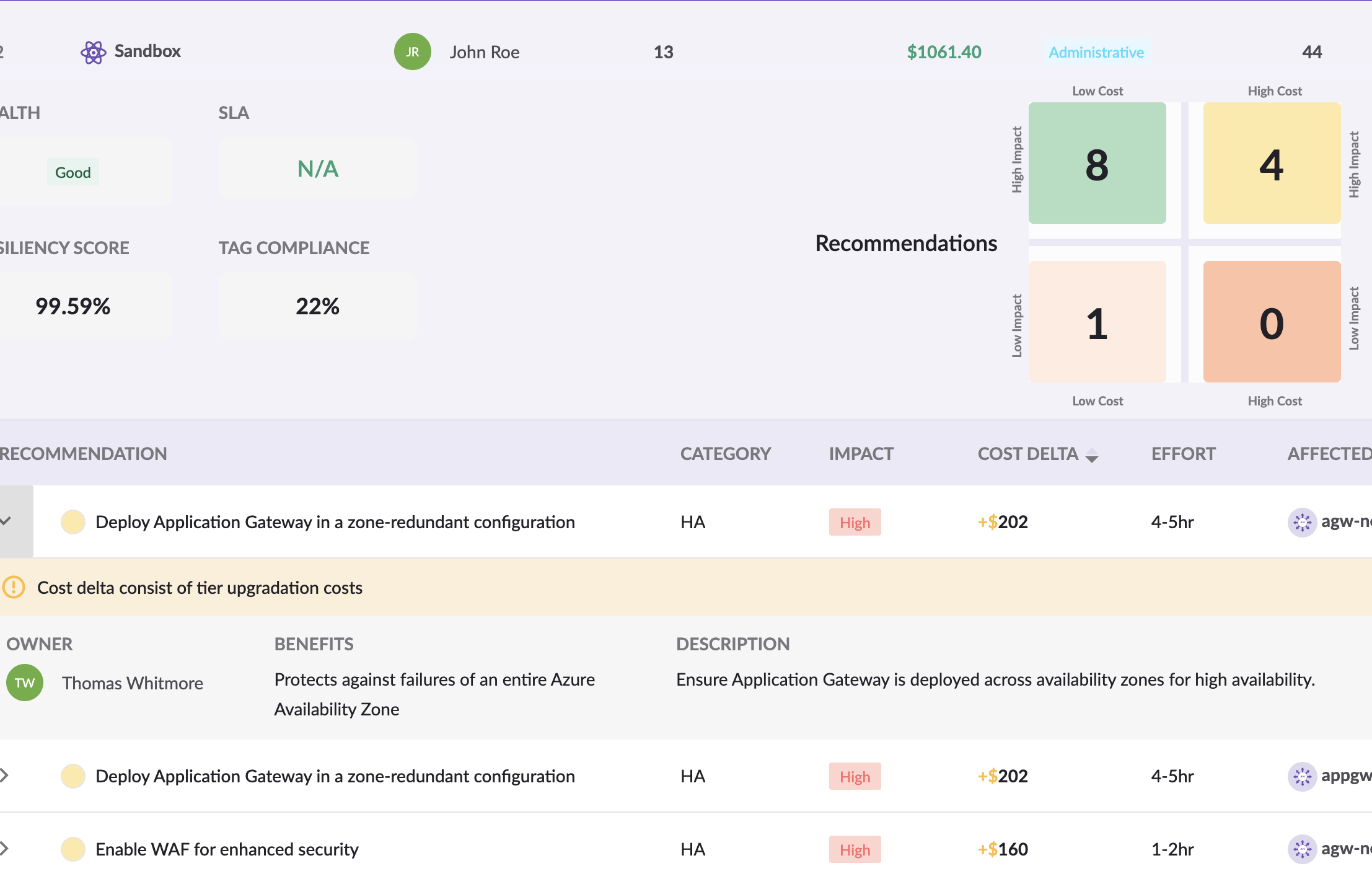1372x871 pixels.
Task: Click the JR user avatar
Action: pos(412,52)
